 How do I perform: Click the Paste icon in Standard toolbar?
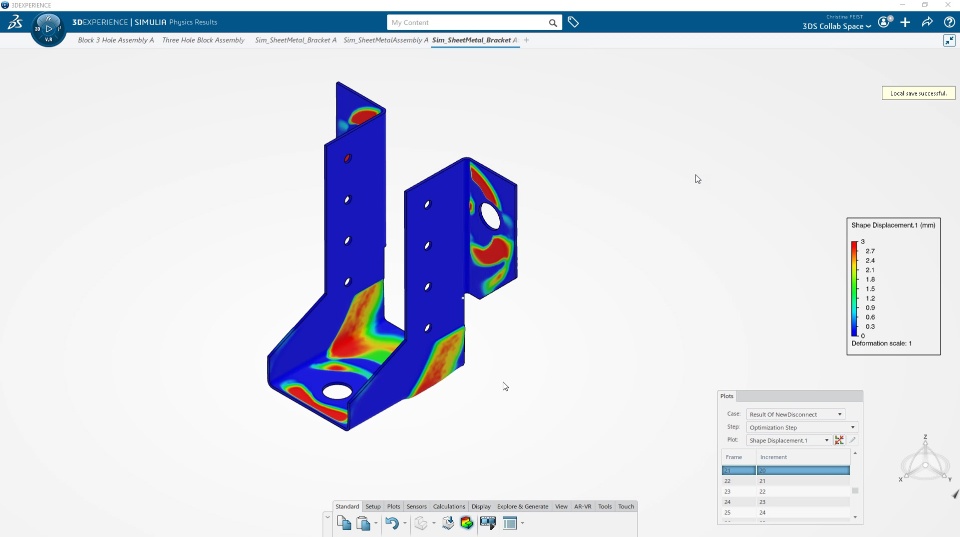pyautogui.click(x=363, y=523)
